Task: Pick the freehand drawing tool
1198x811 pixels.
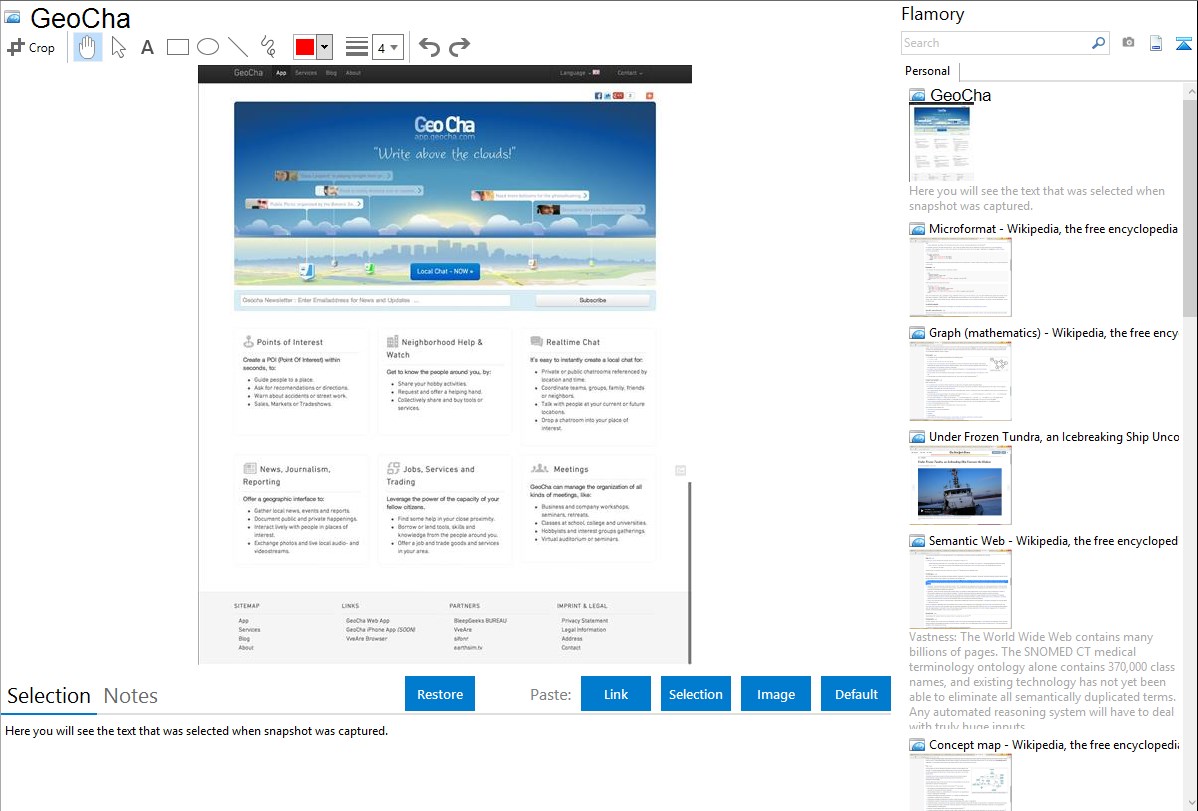Action: (268, 47)
